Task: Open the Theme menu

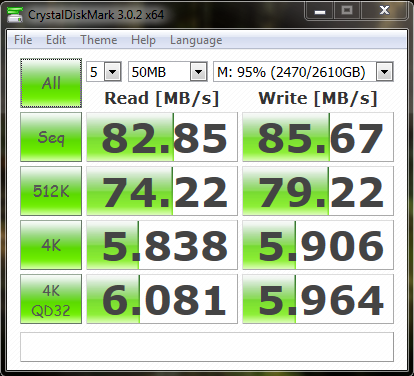Action: pos(99,40)
